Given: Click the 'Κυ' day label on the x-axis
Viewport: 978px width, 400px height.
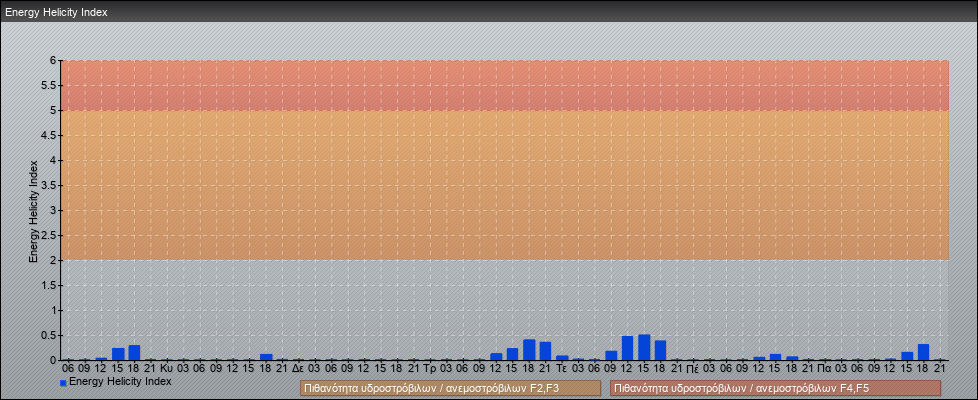Looking at the screenshot, I should [x=167, y=369].
